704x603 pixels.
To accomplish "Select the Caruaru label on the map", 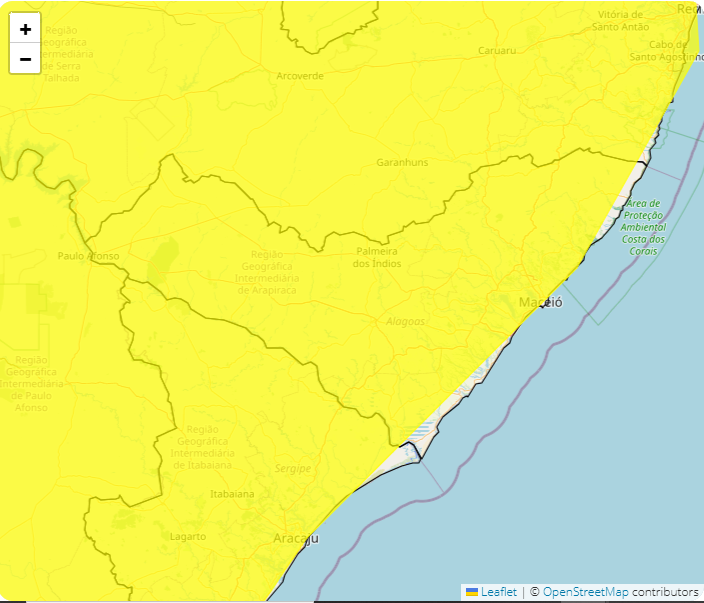I will point(497,50).
